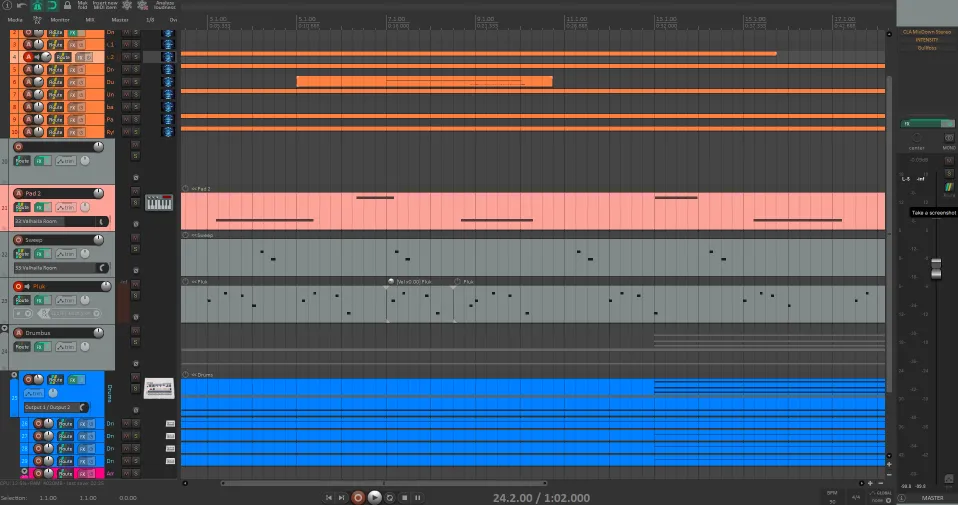This screenshot has width=958, height=505.
Task: Click Analyse loudness toolbar button
Action: pyautogui.click(x=164, y=5)
